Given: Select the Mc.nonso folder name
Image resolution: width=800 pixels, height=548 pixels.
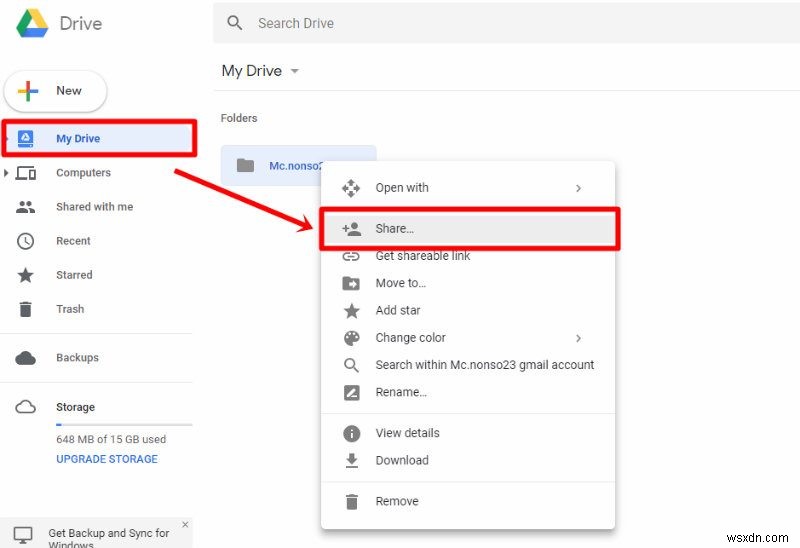Looking at the screenshot, I should point(295,166).
